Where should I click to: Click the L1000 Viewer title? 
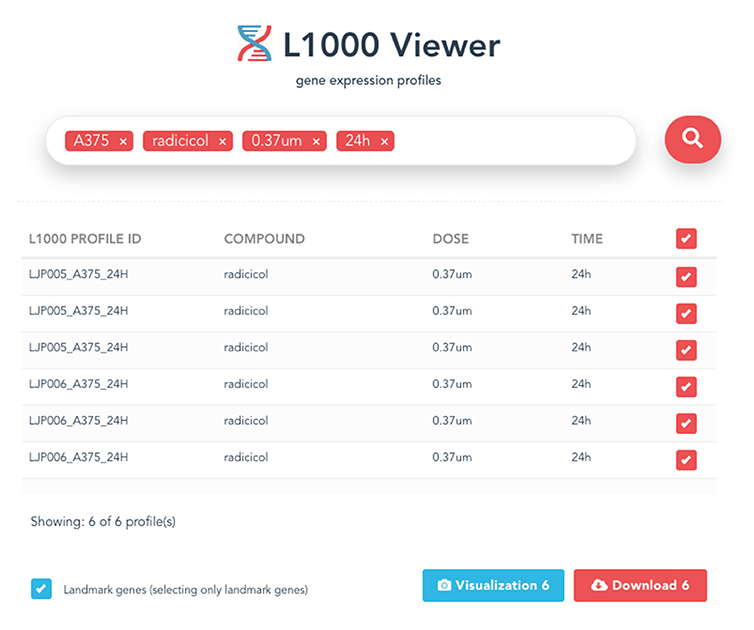click(x=391, y=45)
